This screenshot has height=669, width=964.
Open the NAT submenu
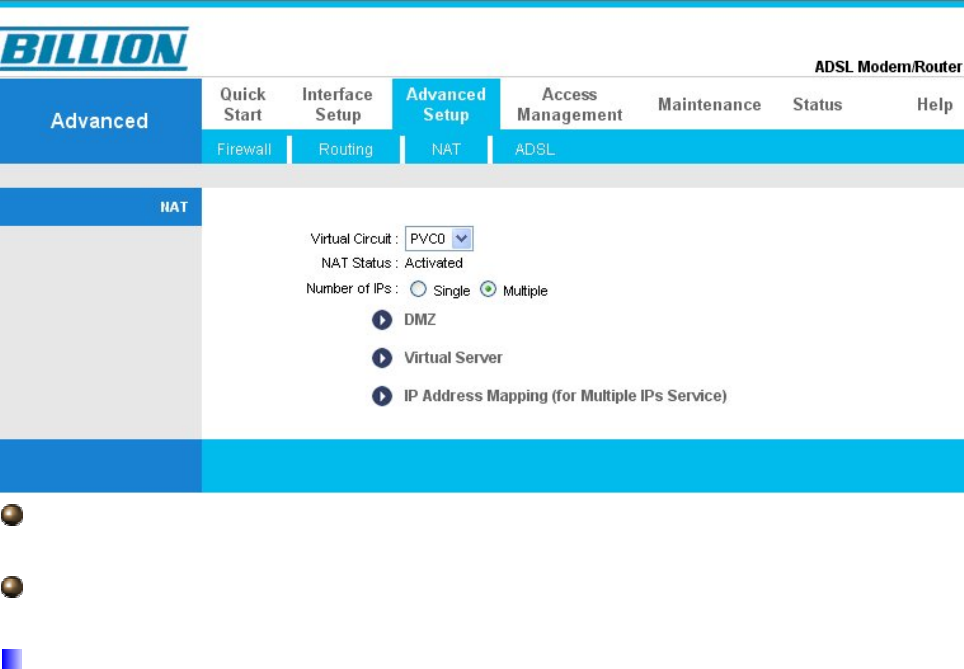point(446,149)
